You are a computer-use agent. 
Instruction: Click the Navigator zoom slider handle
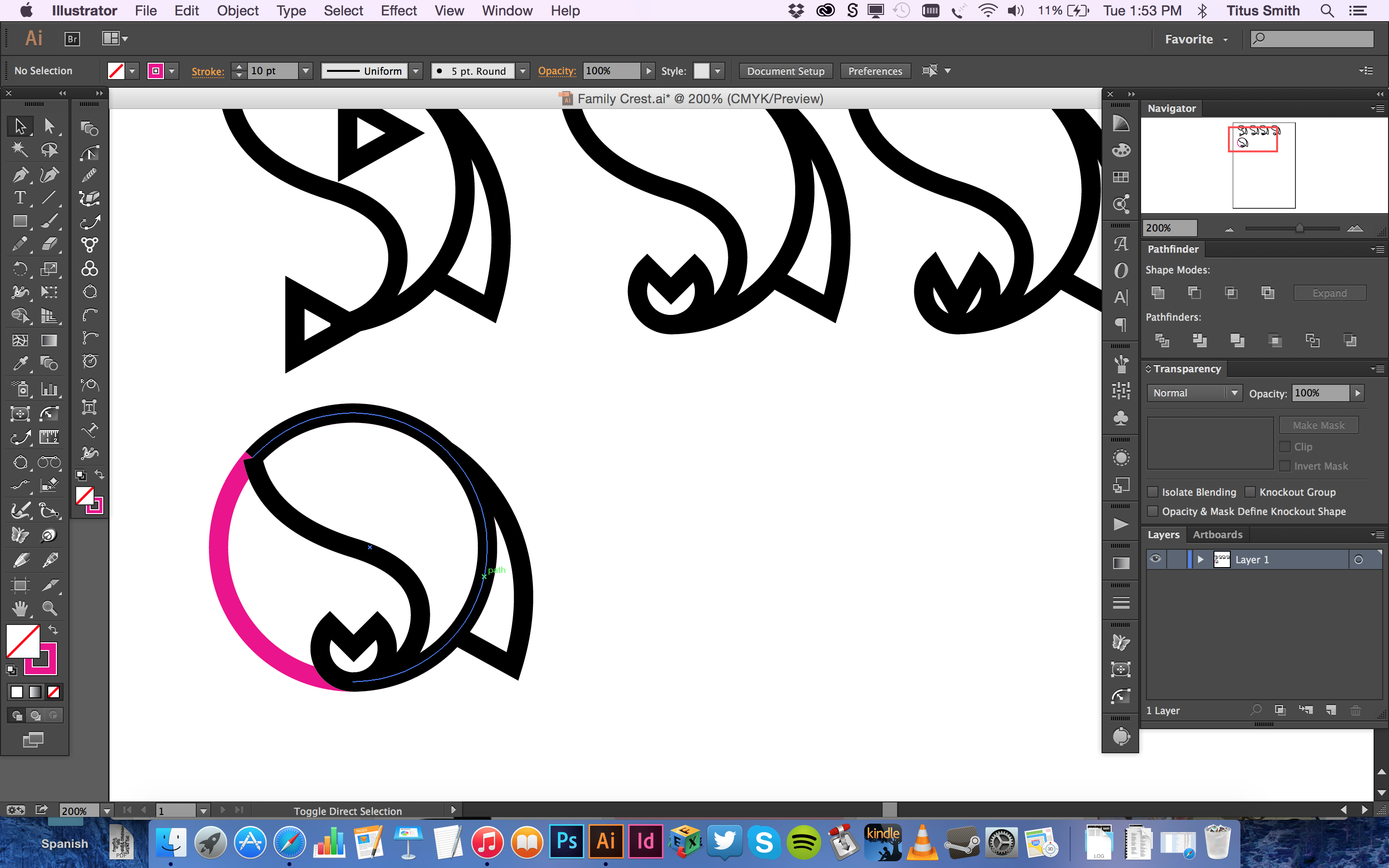[1299, 229]
